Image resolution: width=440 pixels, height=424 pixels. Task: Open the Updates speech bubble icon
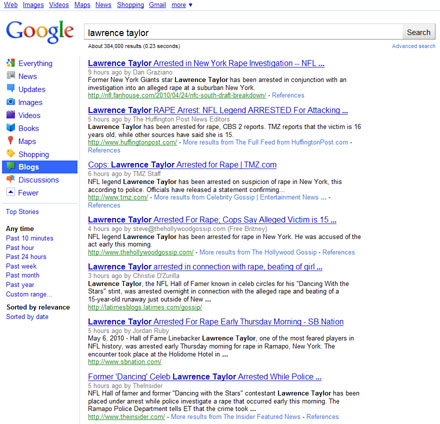11,88
